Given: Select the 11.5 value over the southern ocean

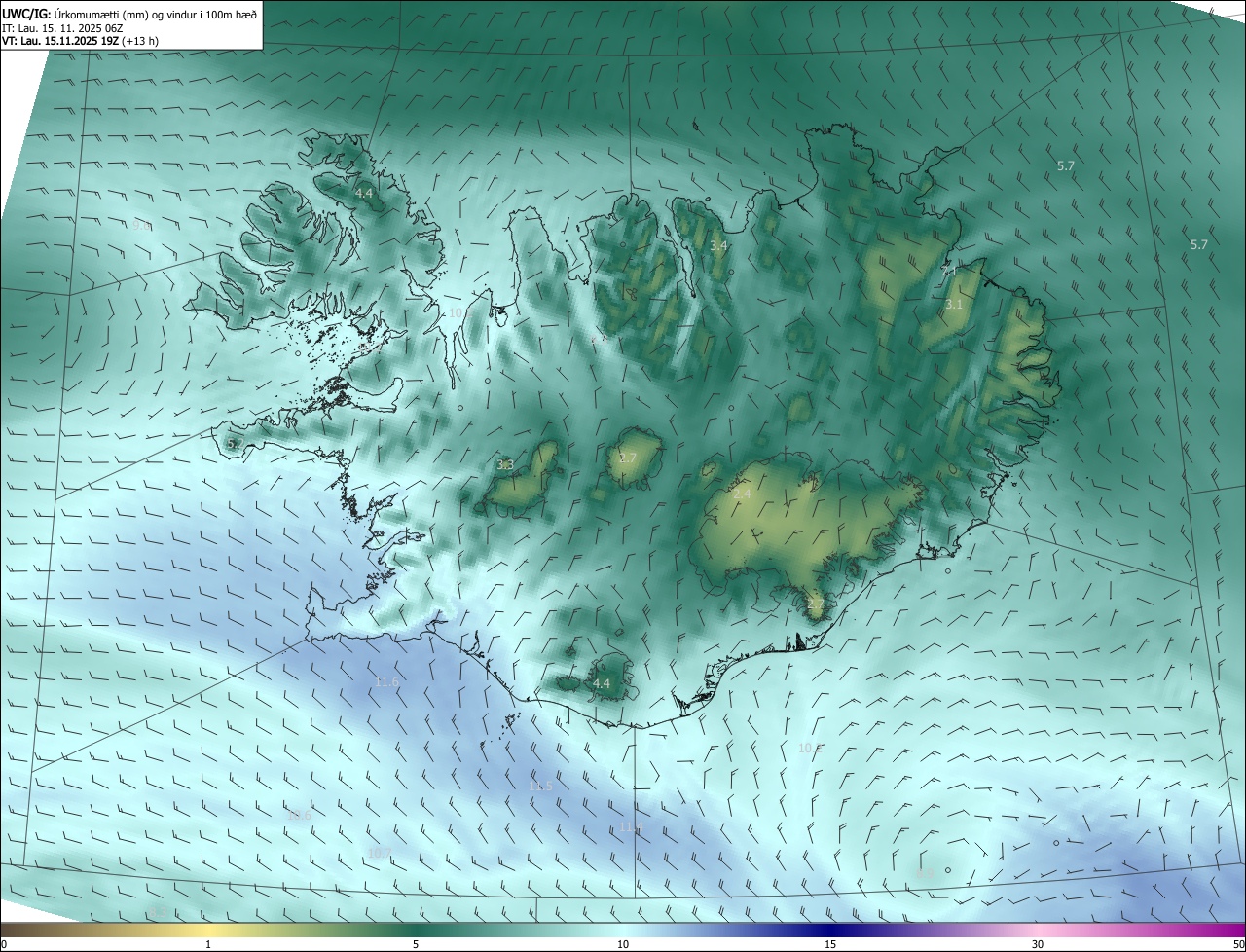Looking at the screenshot, I should click(541, 786).
